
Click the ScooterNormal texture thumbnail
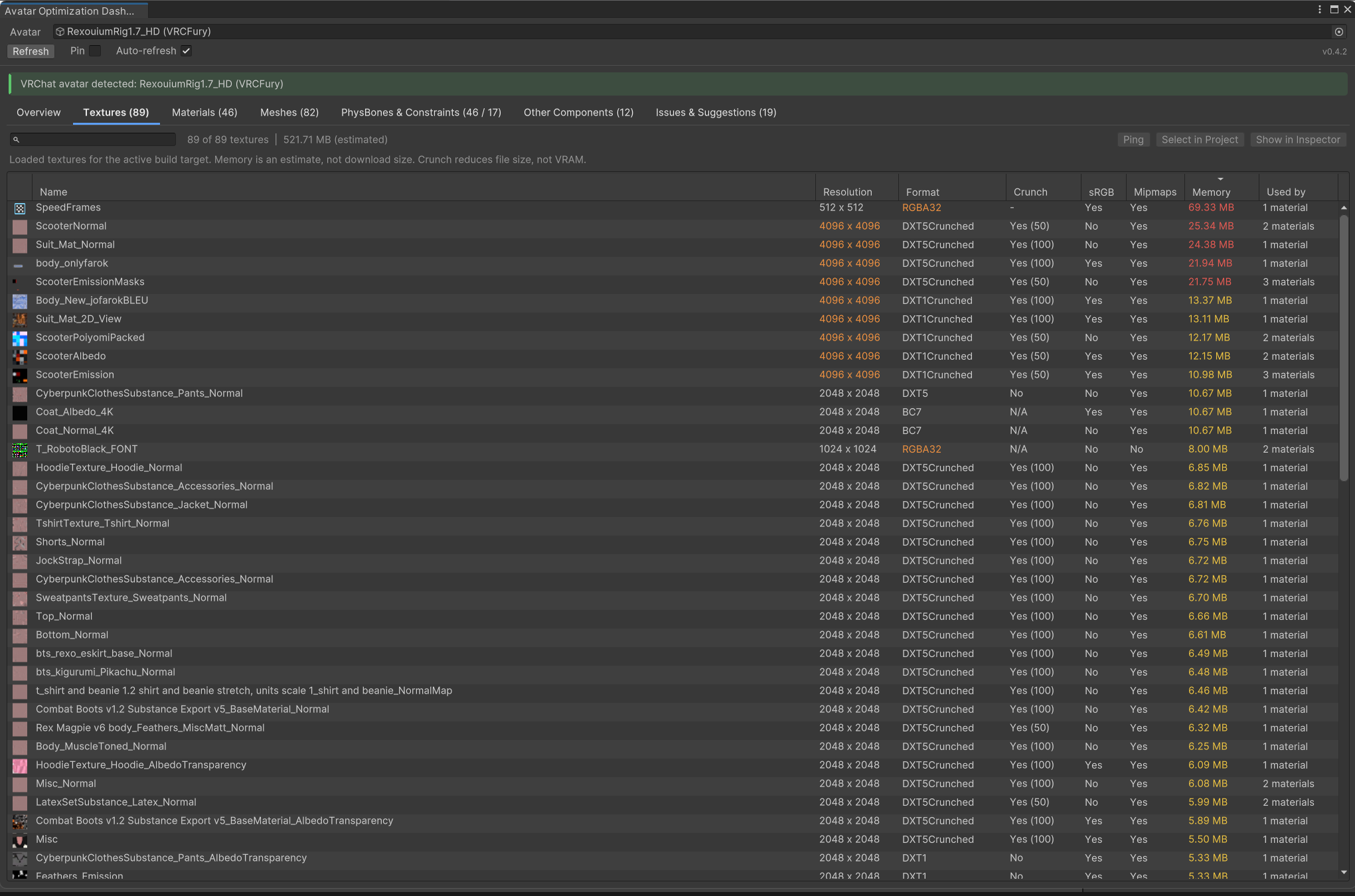click(x=20, y=227)
